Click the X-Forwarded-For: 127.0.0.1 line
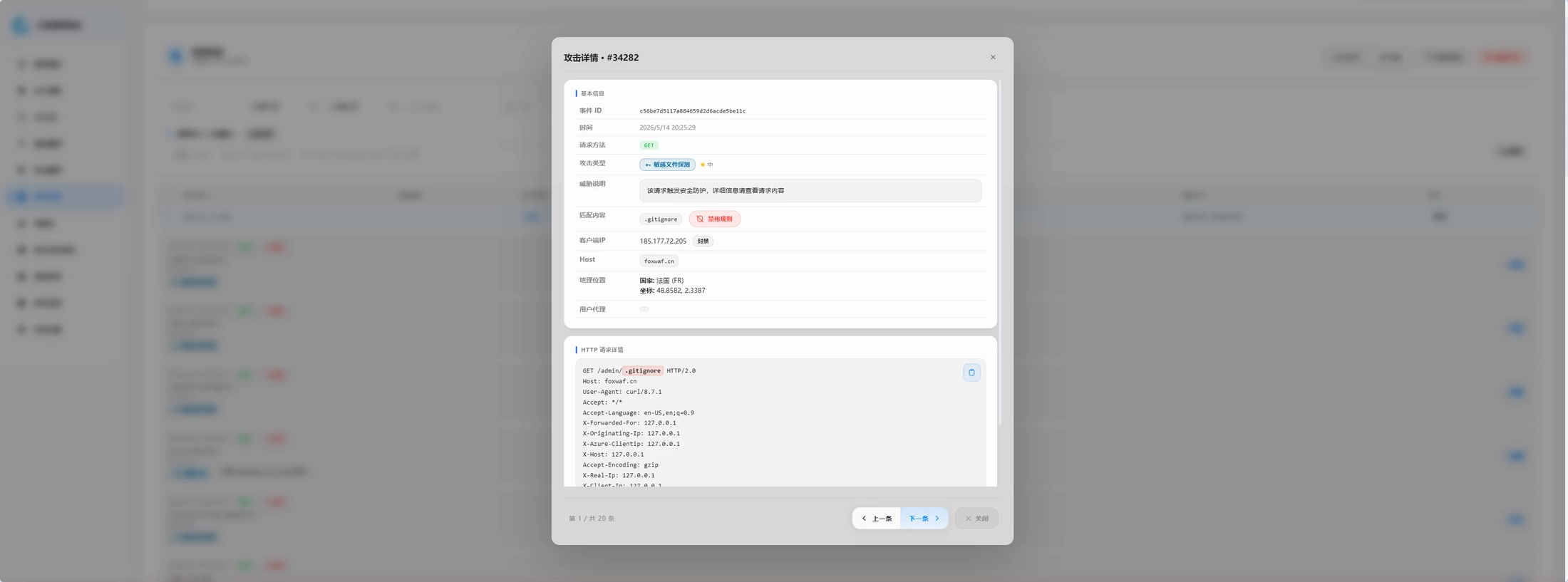The image size is (1568, 582). tap(629, 423)
